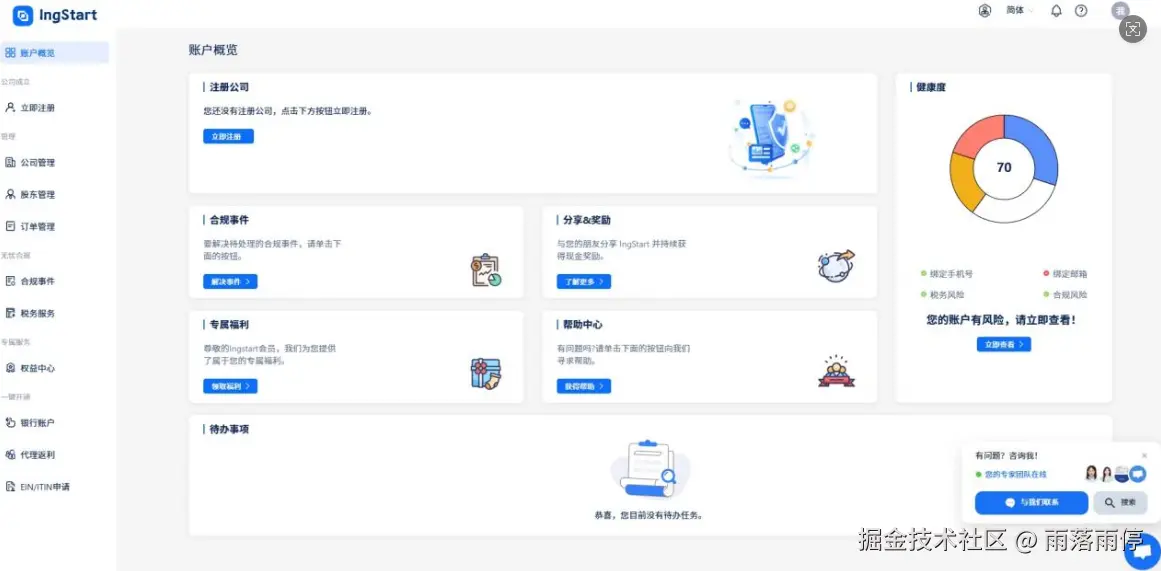This screenshot has width=1161, height=571.
Task: Click the 税务风险 legend item
Action: [942, 295]
